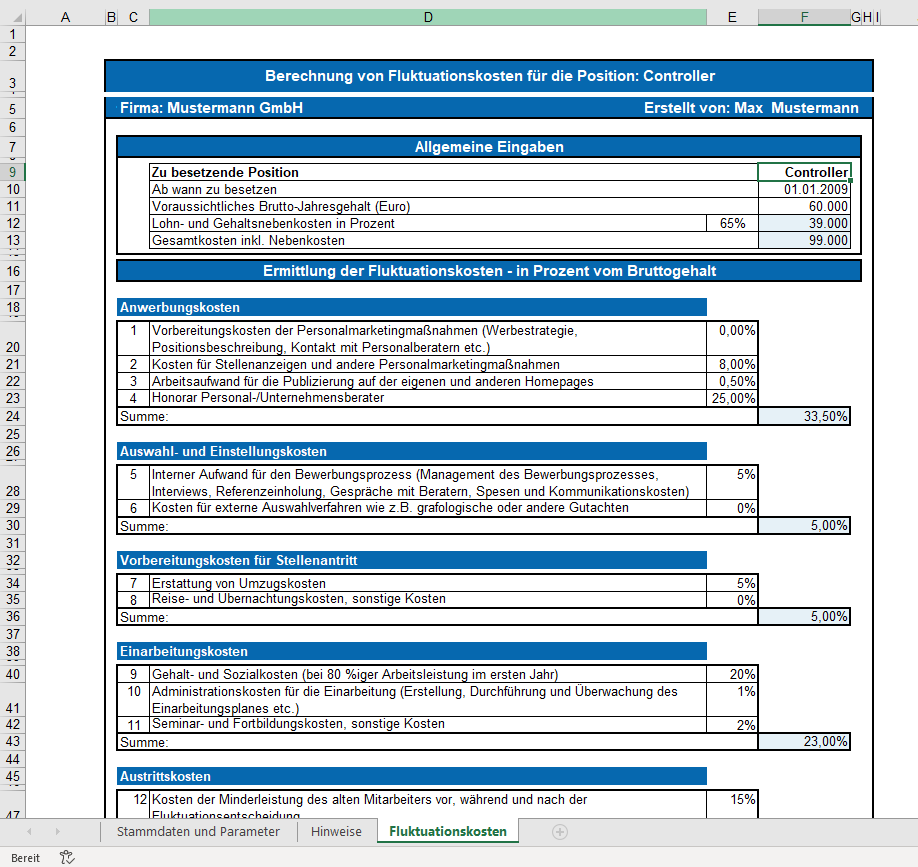Click the 'Allgemeine Eingaben' header
The width and height of the screenshot is (918, 867).
[489, 146]
